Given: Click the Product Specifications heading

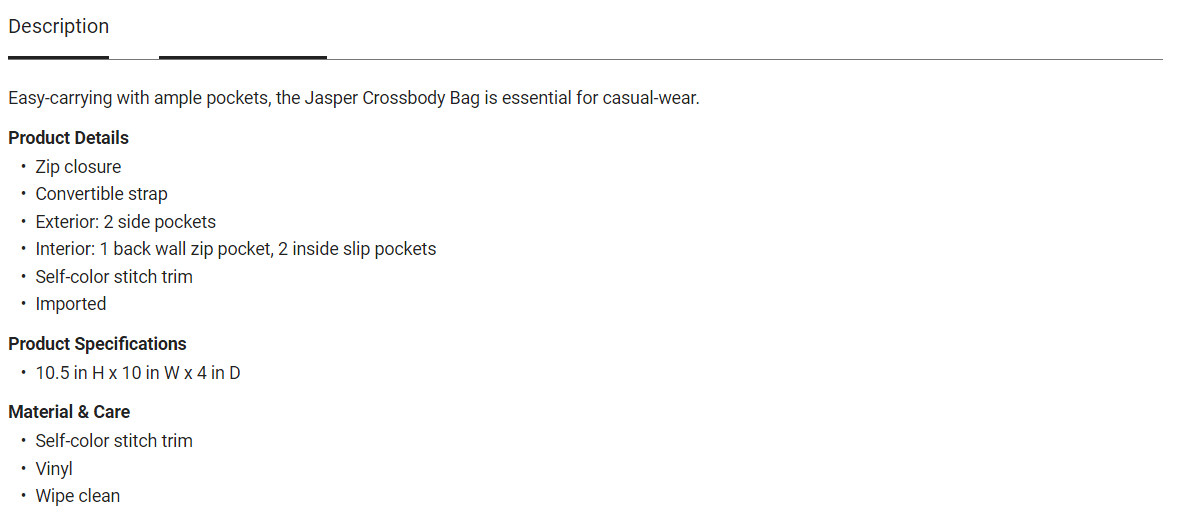Looking at the screenshot, I should (x=97, y=344).
